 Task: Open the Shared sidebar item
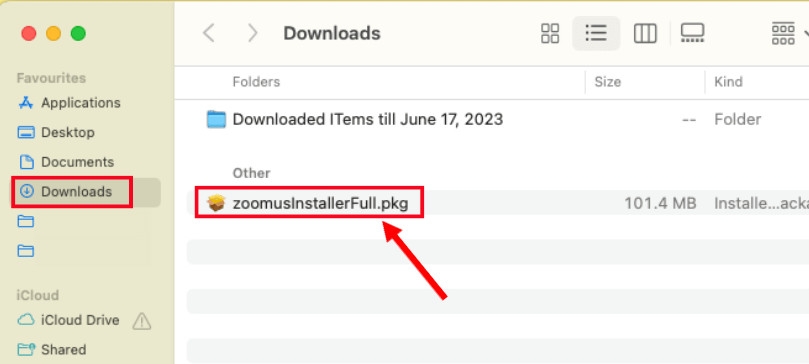[52, 350]
